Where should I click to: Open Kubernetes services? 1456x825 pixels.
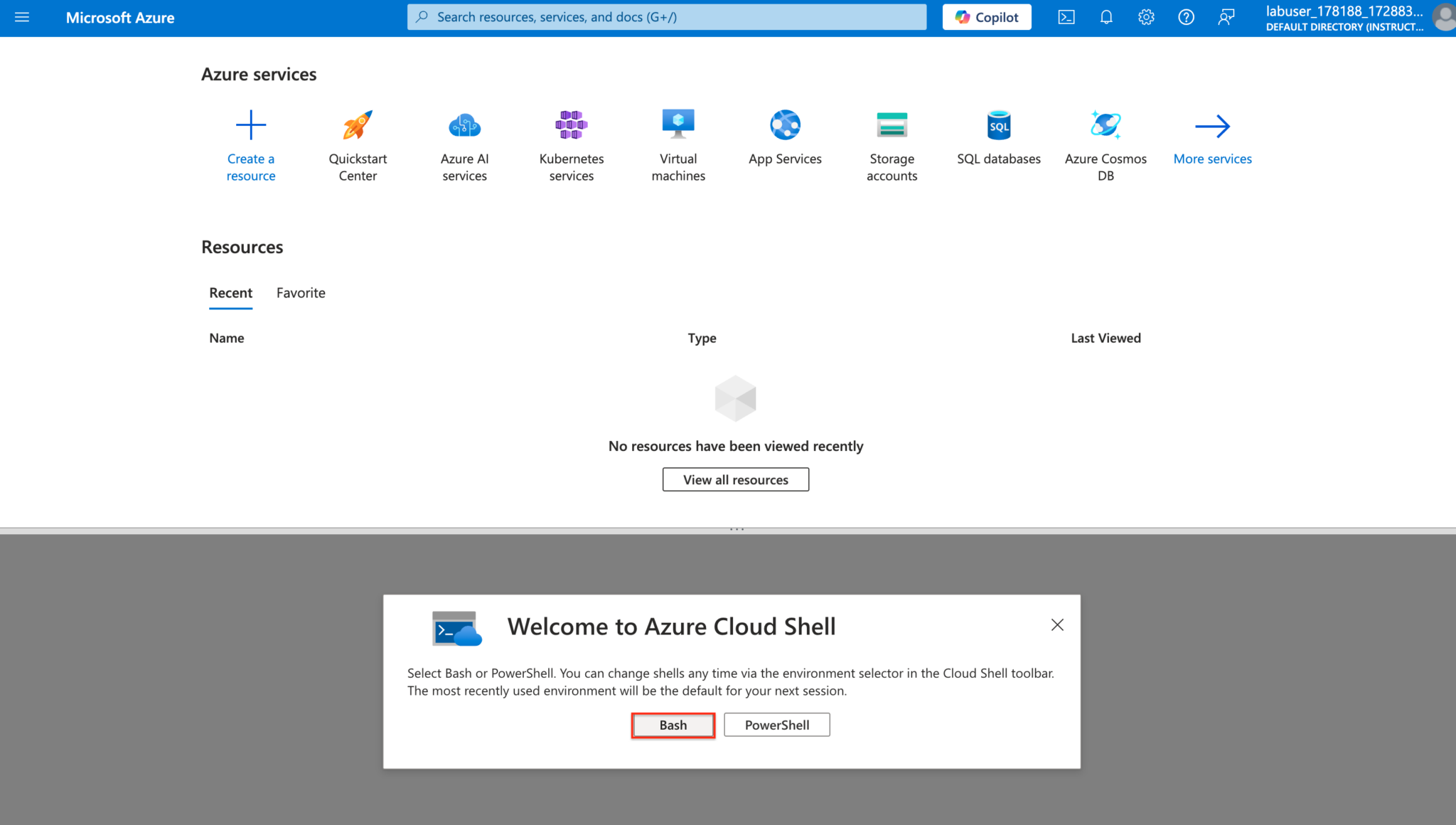point(571,142)
